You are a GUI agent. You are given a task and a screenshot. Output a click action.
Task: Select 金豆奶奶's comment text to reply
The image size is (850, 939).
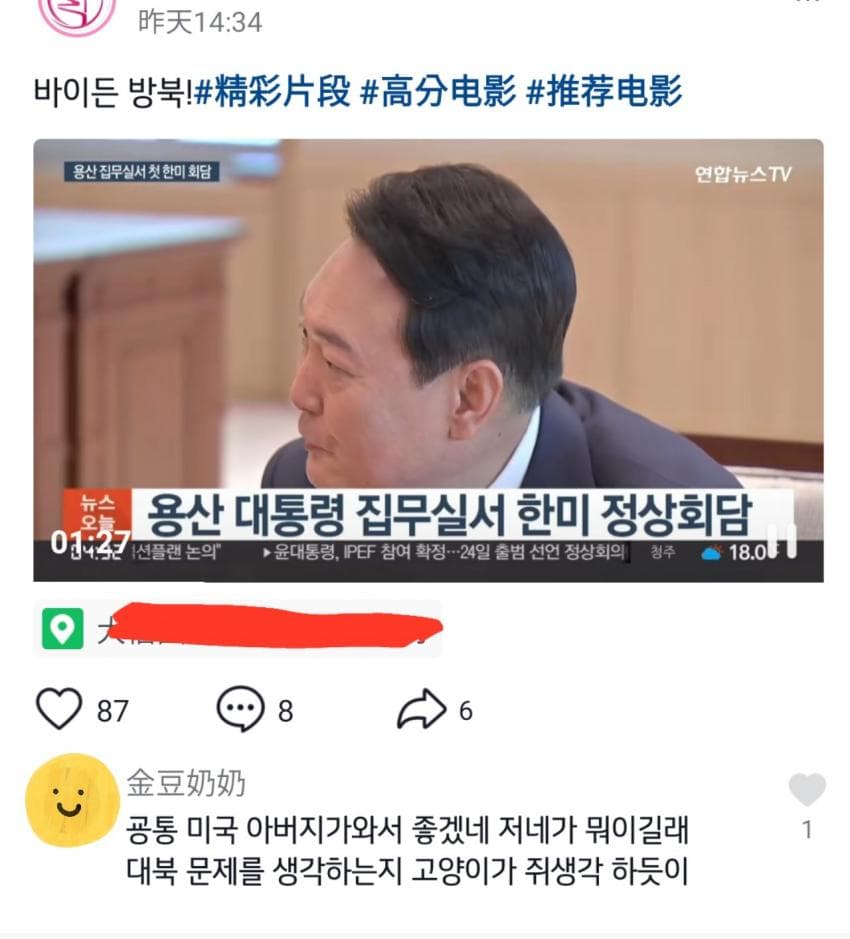pyautogui.click(x=407, y=850)
